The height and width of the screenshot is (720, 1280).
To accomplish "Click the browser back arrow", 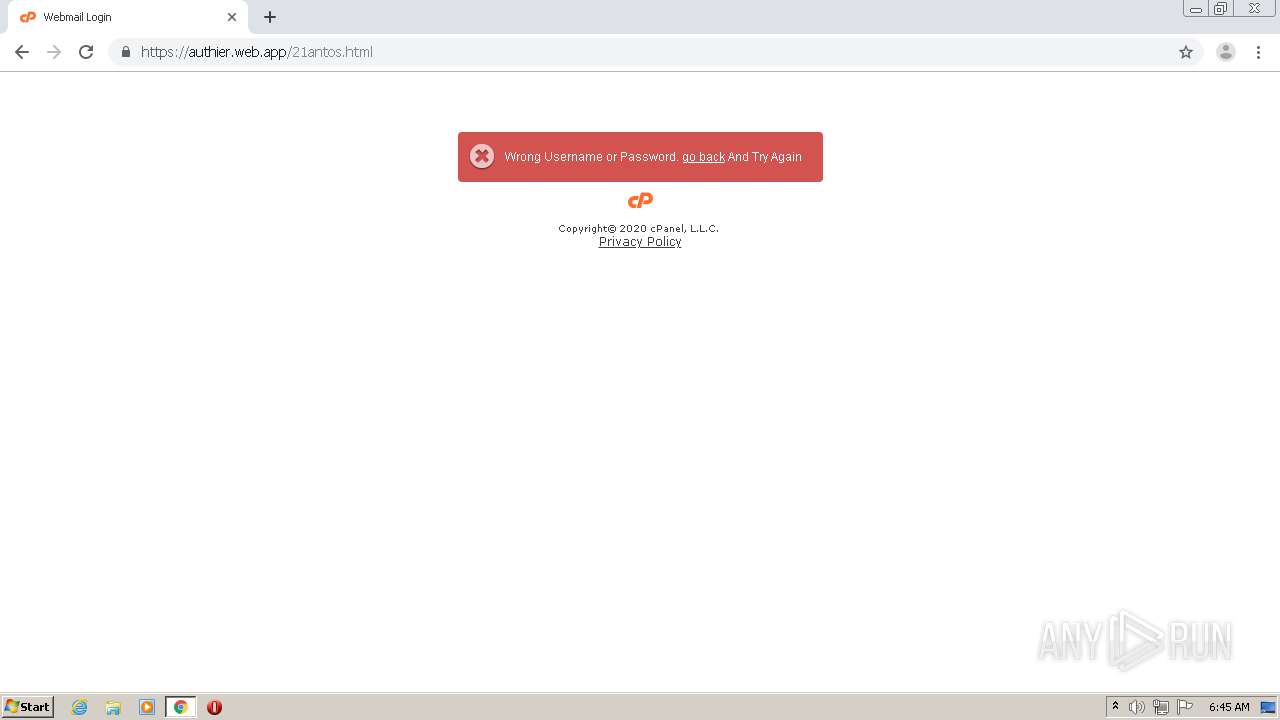I will [22, 52].
